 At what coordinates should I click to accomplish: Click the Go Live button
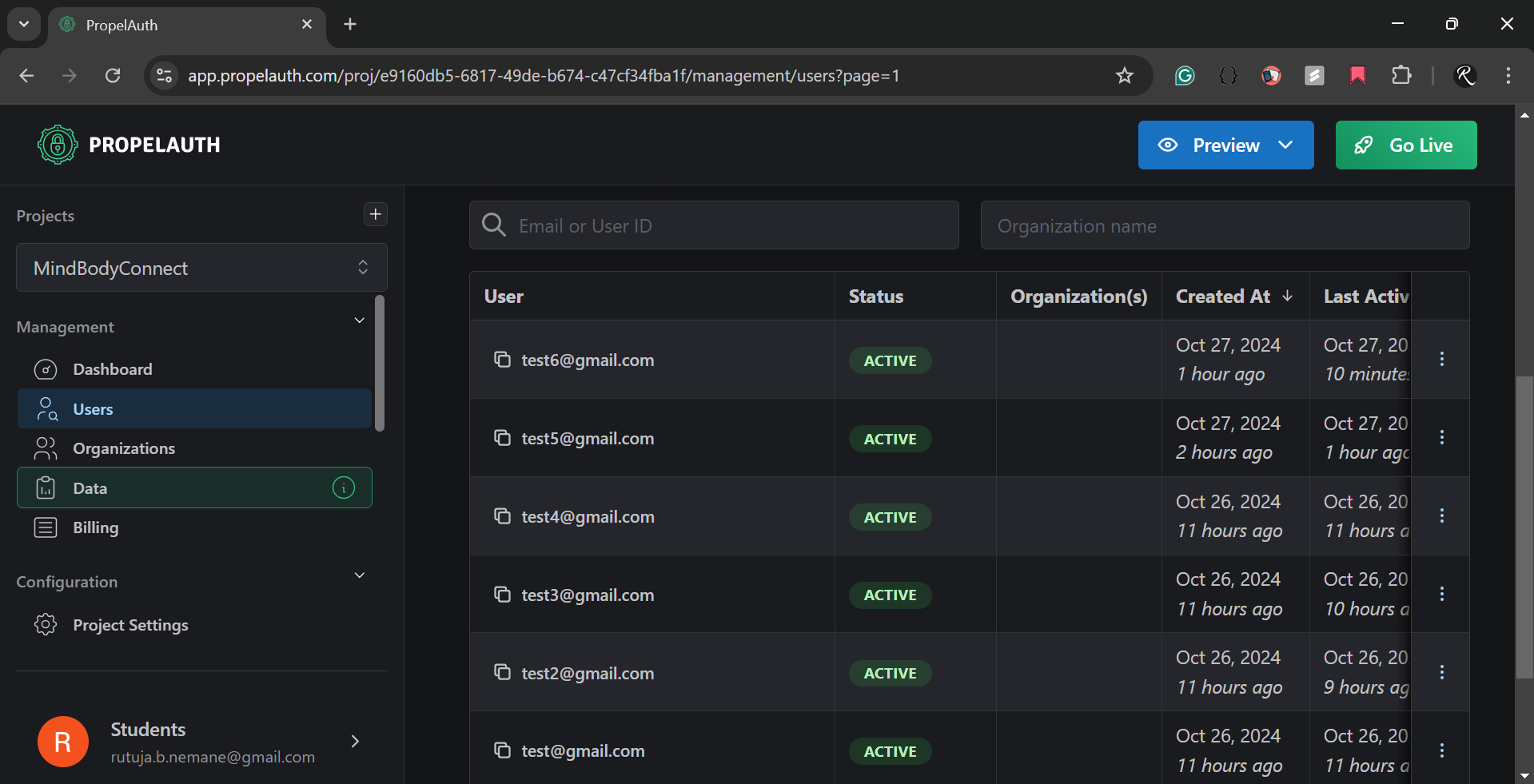tap(1406, 145)
